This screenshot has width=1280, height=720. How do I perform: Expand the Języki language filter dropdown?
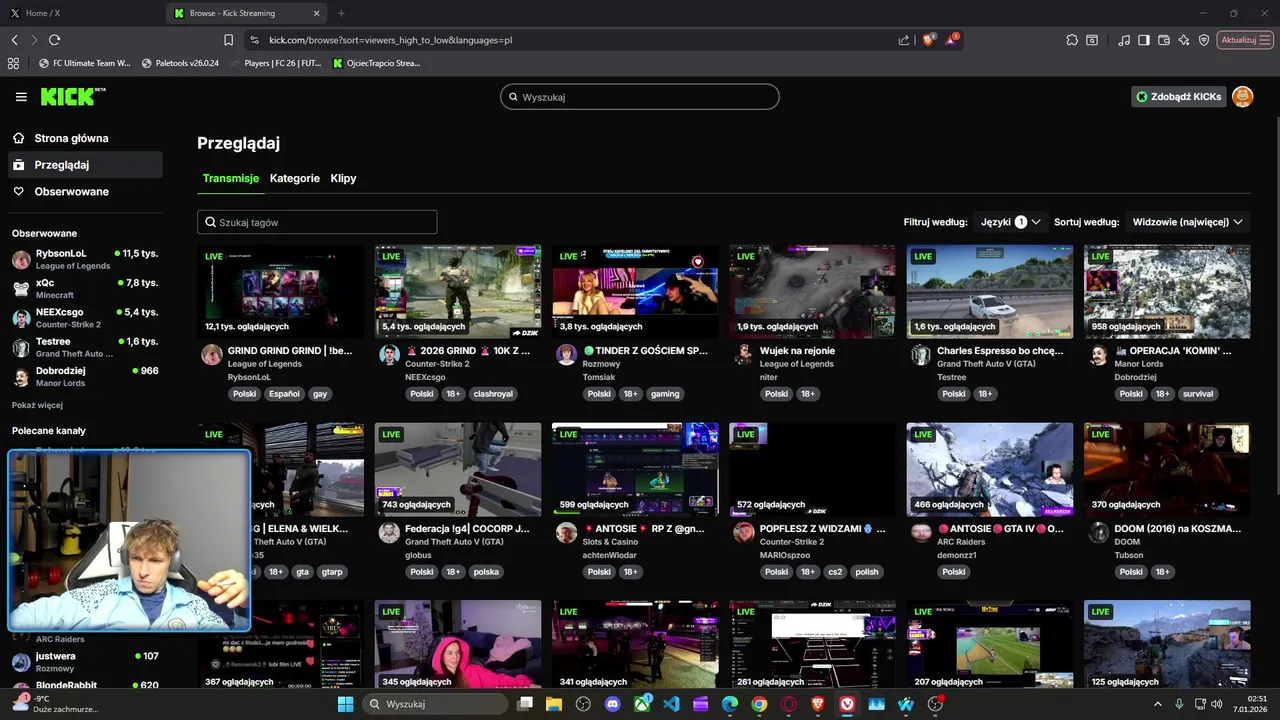pyautogui.click(x=1010, y=222)
